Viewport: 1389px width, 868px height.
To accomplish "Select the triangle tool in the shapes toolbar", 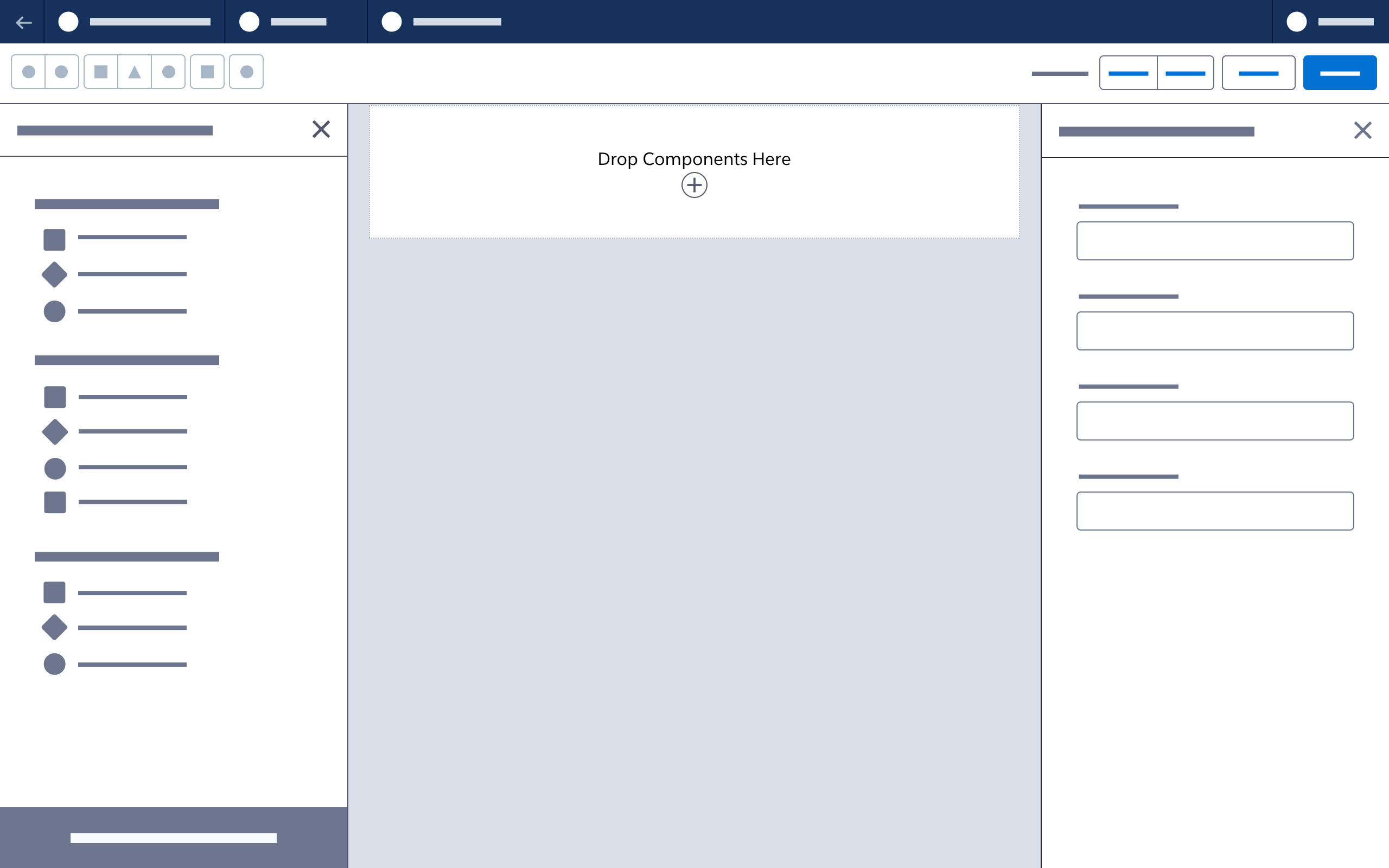I will [x=135, y=71].
